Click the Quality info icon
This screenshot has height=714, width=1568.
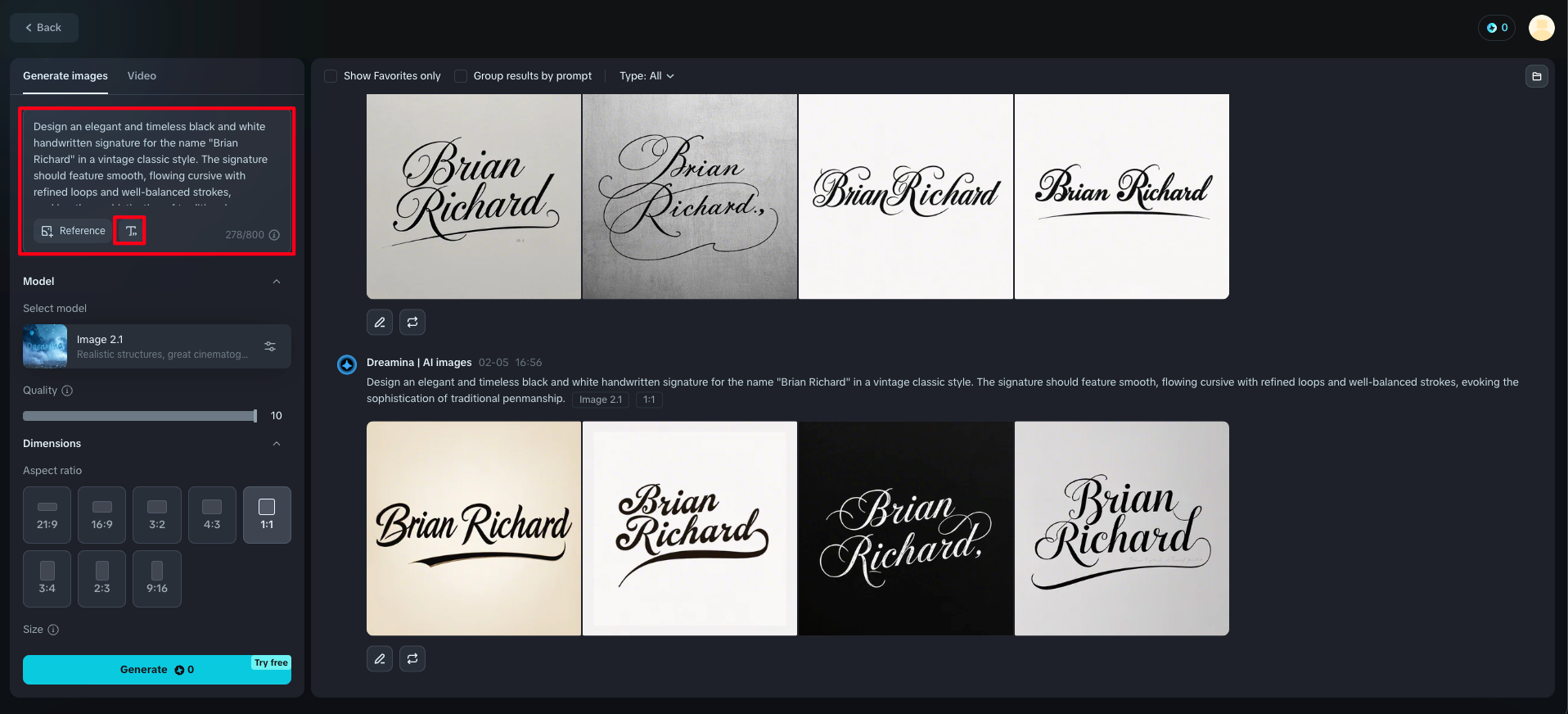[x=68, y=391]
